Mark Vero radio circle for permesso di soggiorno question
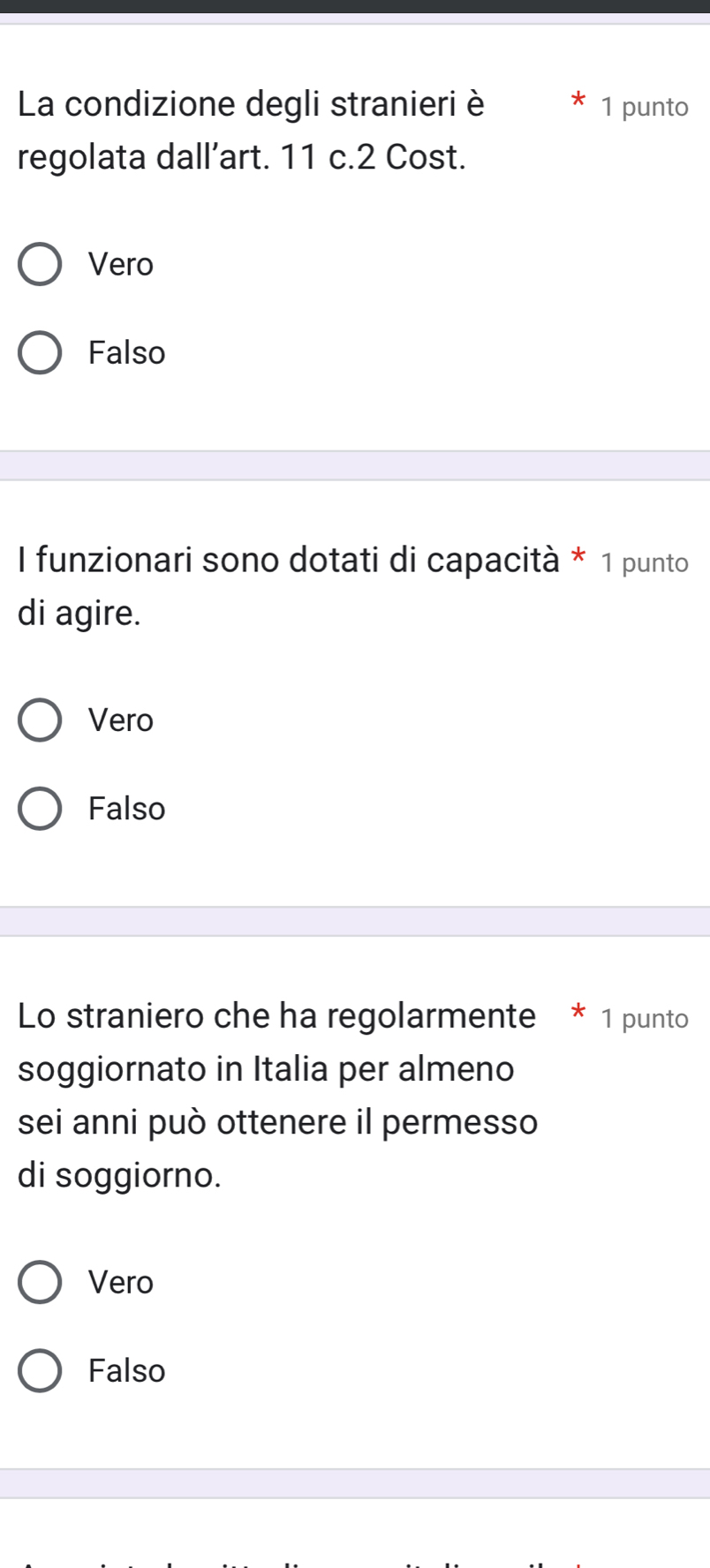 40,1282
